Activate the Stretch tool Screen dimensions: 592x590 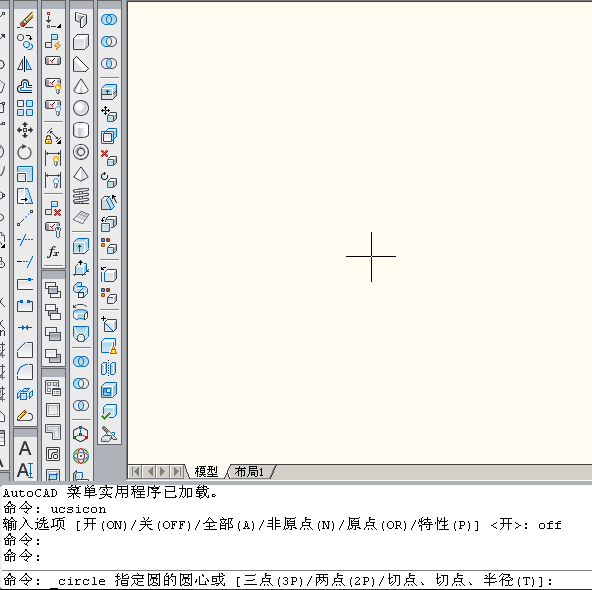pyautogui.click(x=25, y=196)
